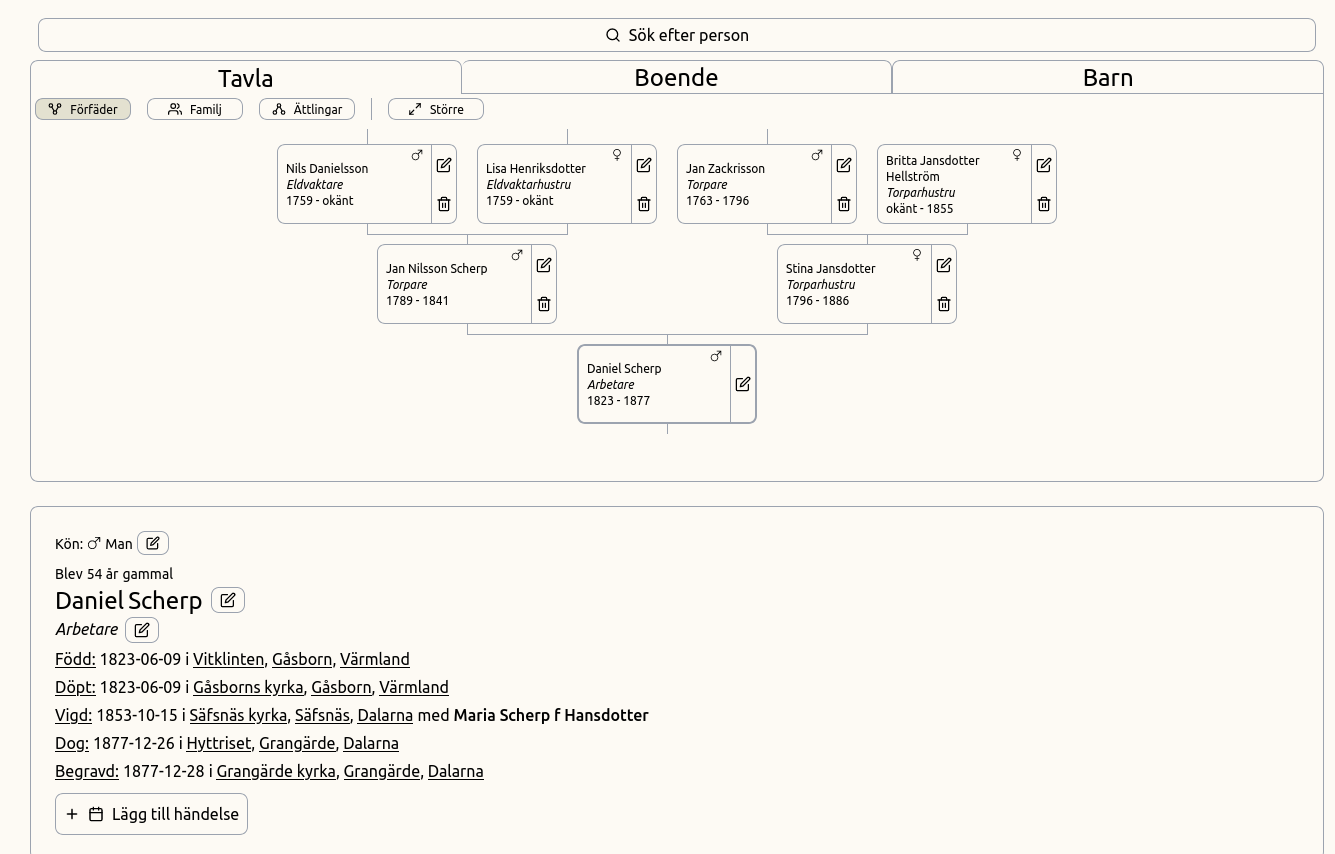Image resolution: width=1335 pixels, height=854 pixels.
Task: Edit Jan Nilsson Scherp's card
Action: pos(544,265)
